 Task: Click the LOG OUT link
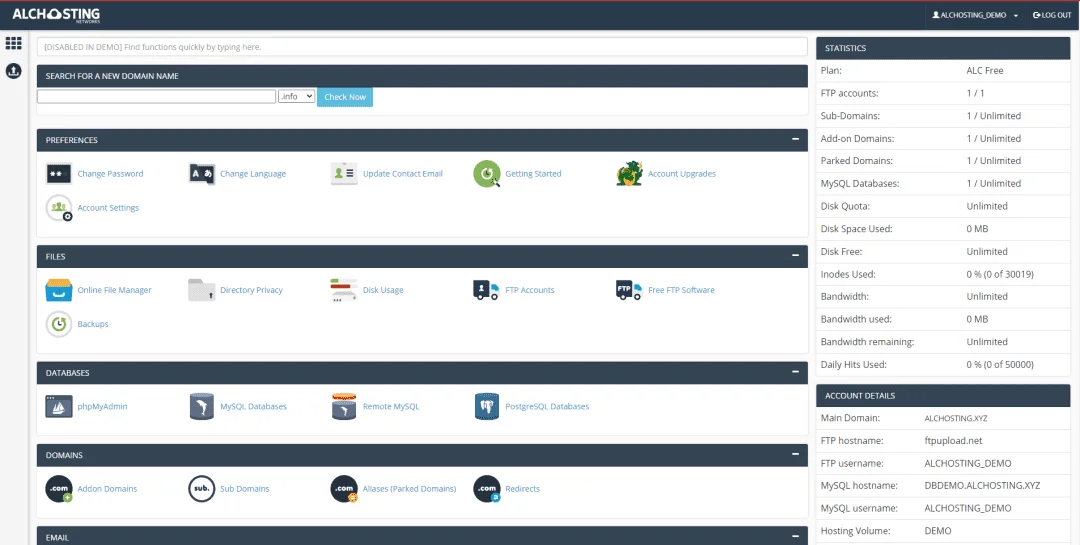point(1052,15)
